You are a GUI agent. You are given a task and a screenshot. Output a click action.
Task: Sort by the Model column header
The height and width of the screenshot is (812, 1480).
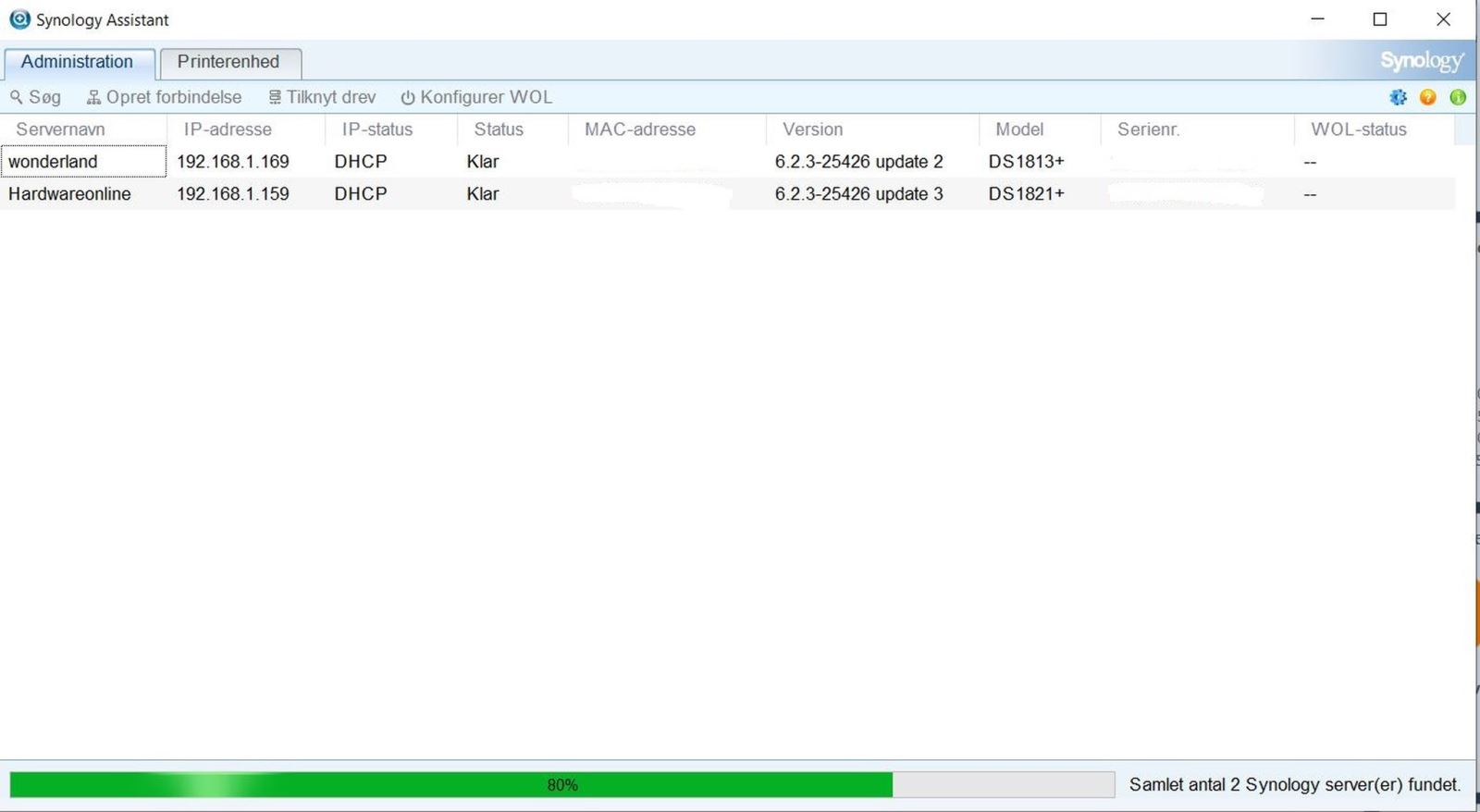click(1040, 129)
